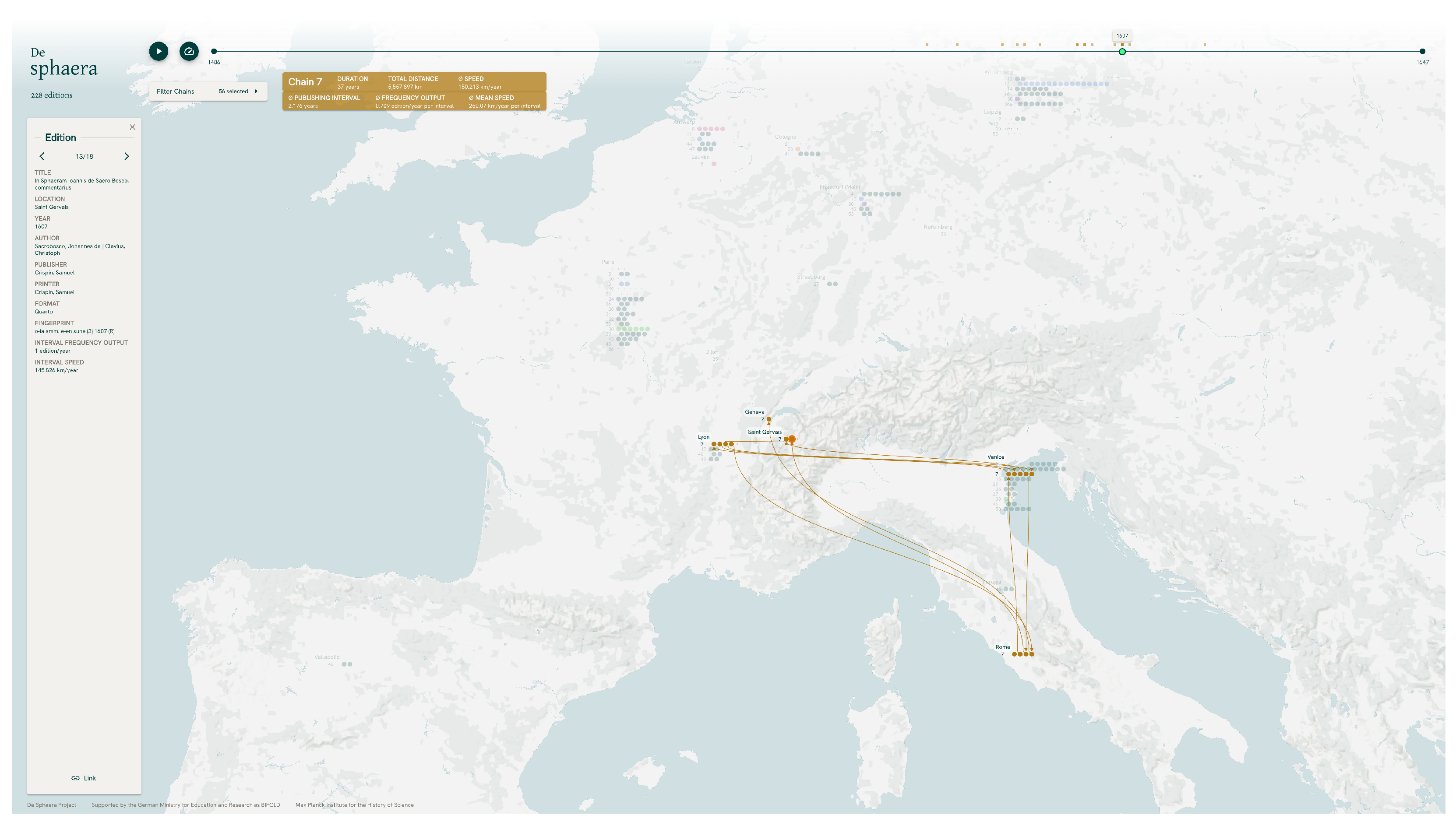Click the De sphaera title logo
The width and height of the screenshot is (1456, 822).
63,63
